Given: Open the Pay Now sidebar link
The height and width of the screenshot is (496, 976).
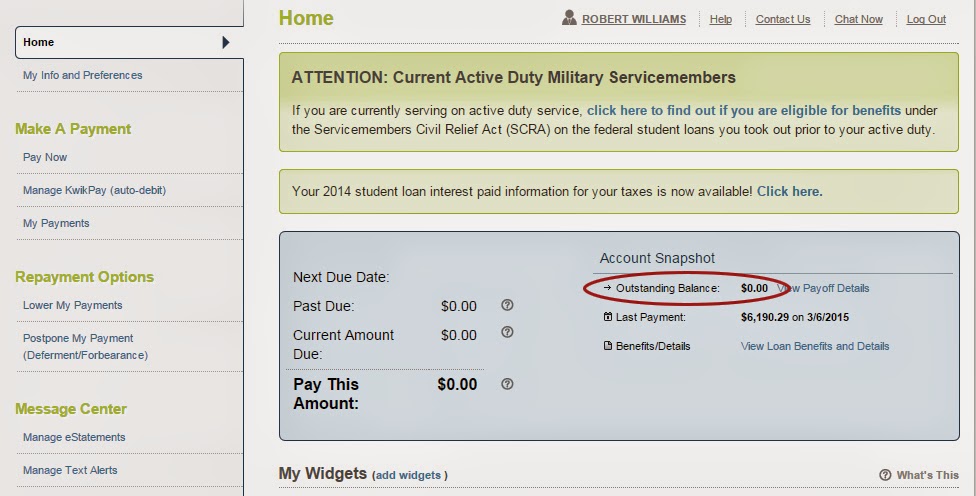Looking at the screenshot, I should [45, 157].
